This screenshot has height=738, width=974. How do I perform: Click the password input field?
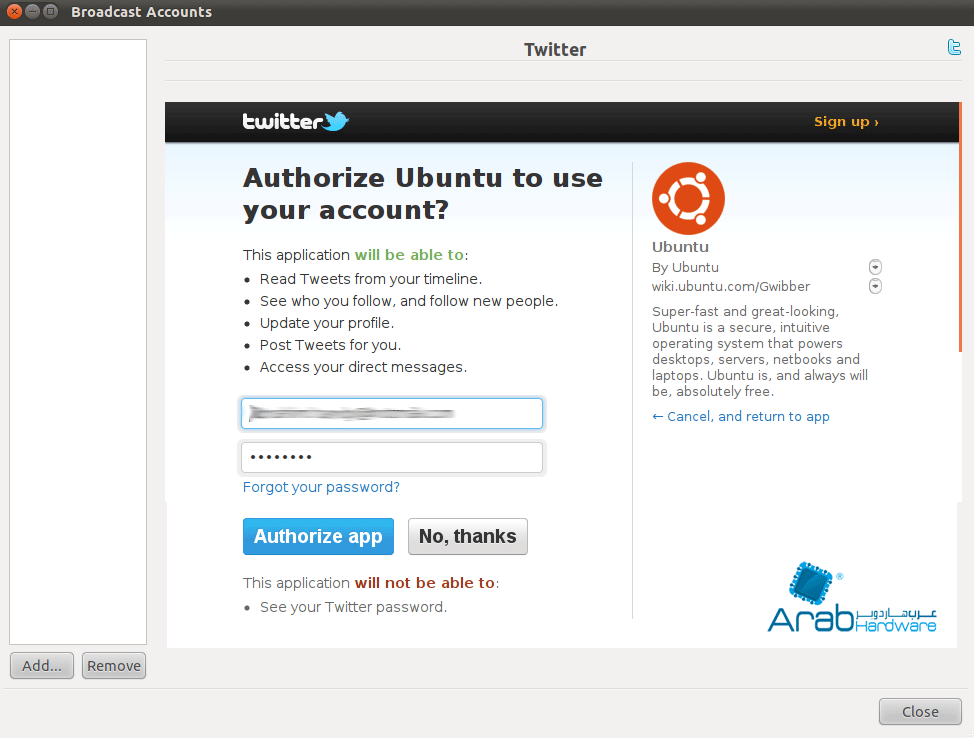tap(392, 458)
